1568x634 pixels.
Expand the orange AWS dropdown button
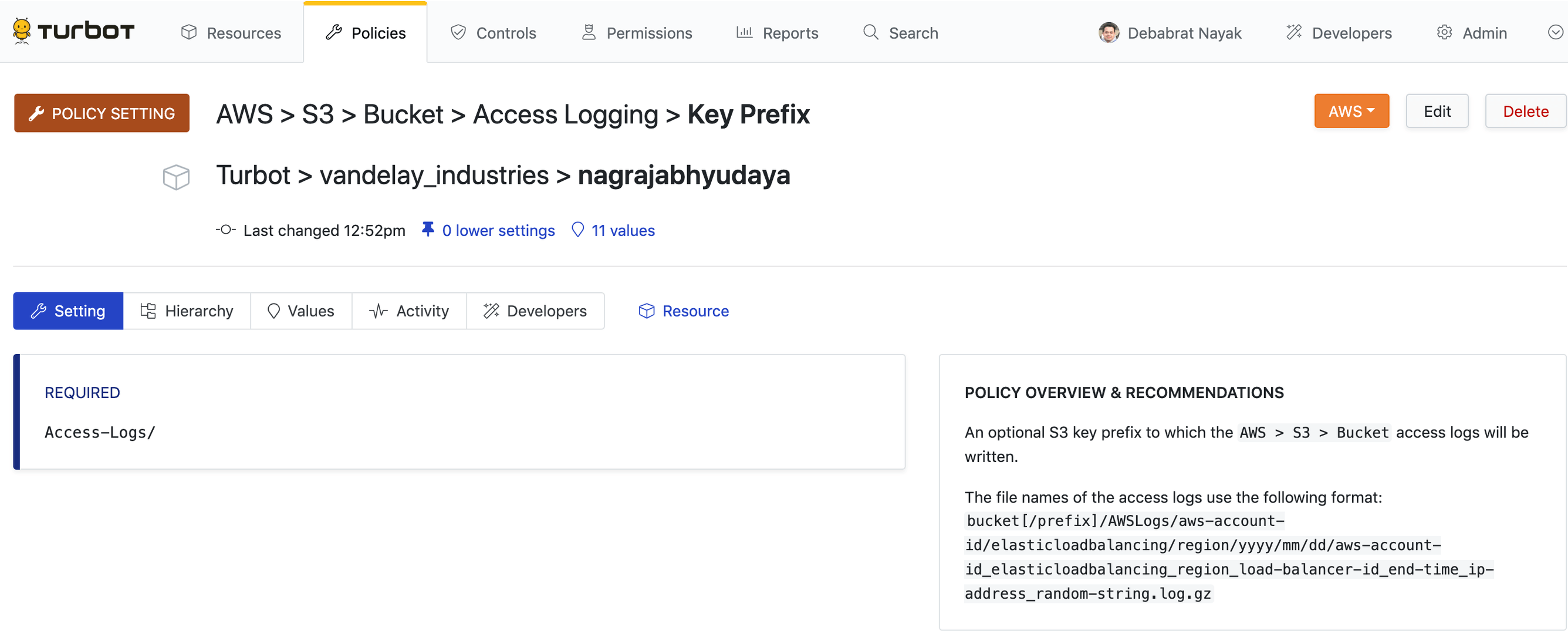coord(1351,112)
